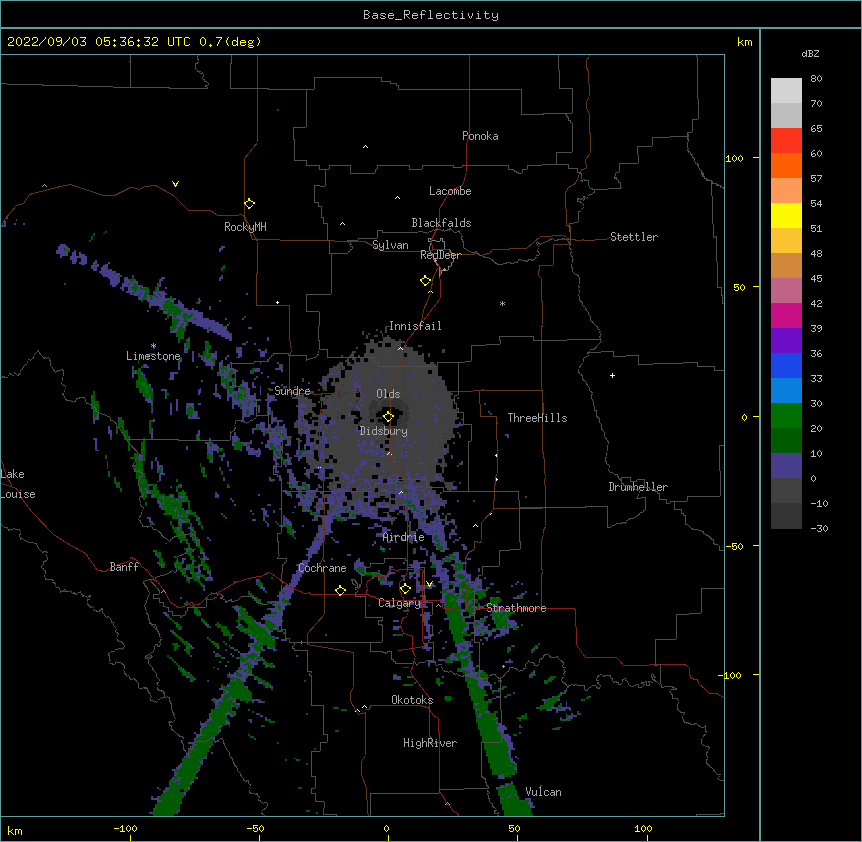The height and width of the screenshot is (842, 862).
Task: Click the yellow marker below Cochrane
Action: pyautogui.click(x=340, y=590)
